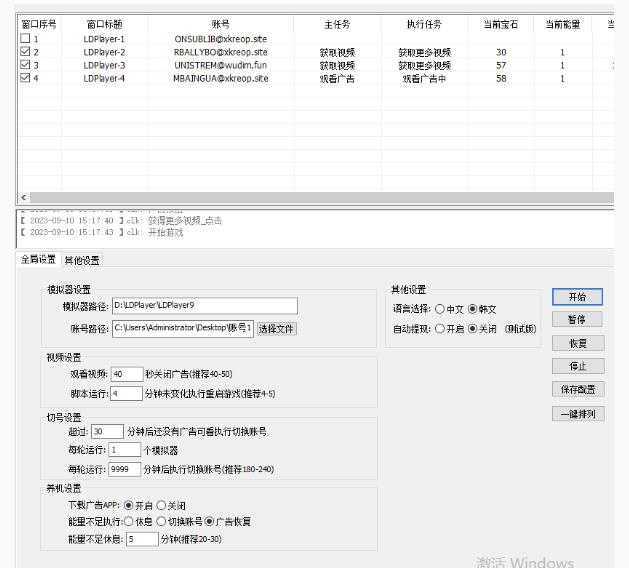The image size is (629, 568).
Task: Check the checkbox for window row 1
Action: [26, 39]
